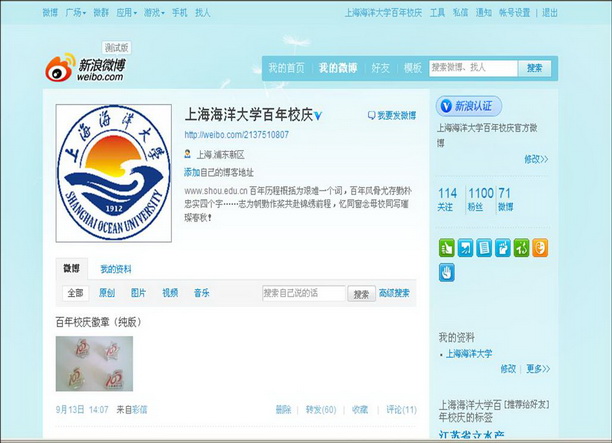Open the anniversary badge photo thumbnail

94,364
